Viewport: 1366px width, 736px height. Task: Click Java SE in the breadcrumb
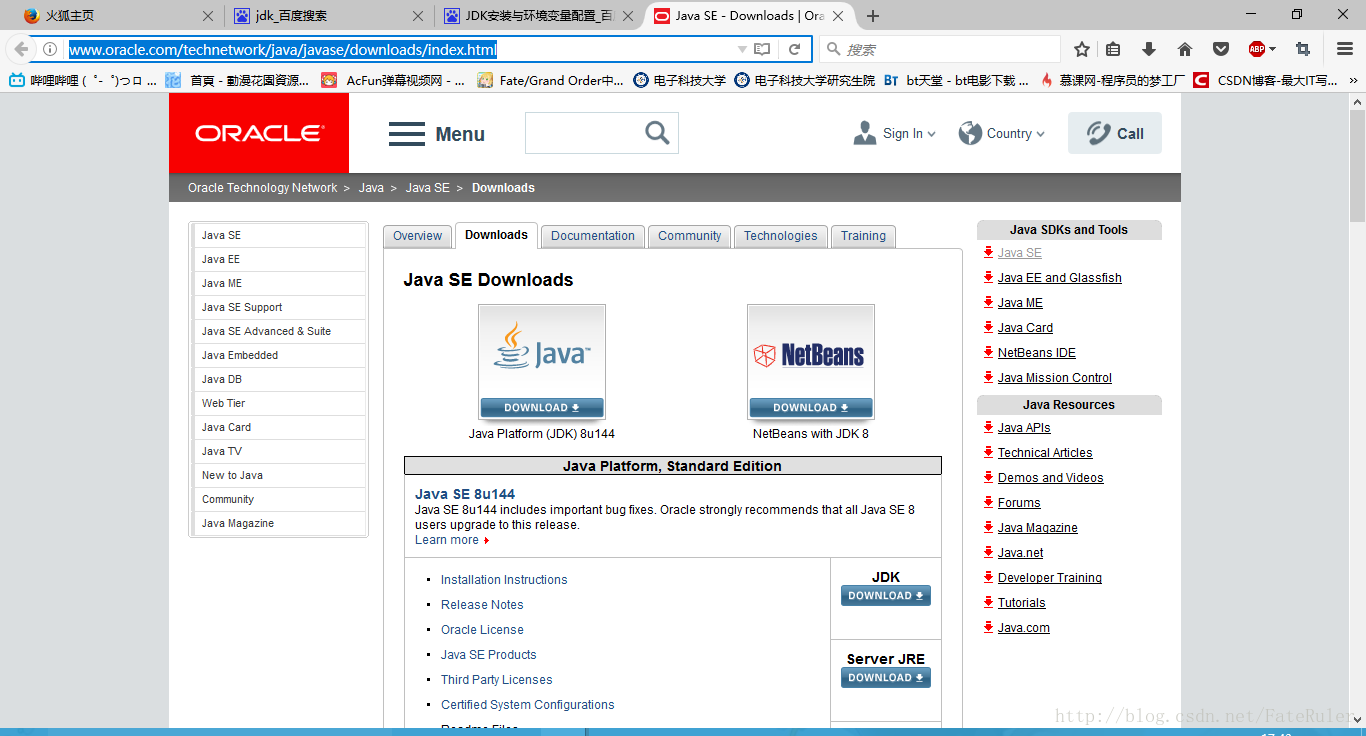[428, 188]
